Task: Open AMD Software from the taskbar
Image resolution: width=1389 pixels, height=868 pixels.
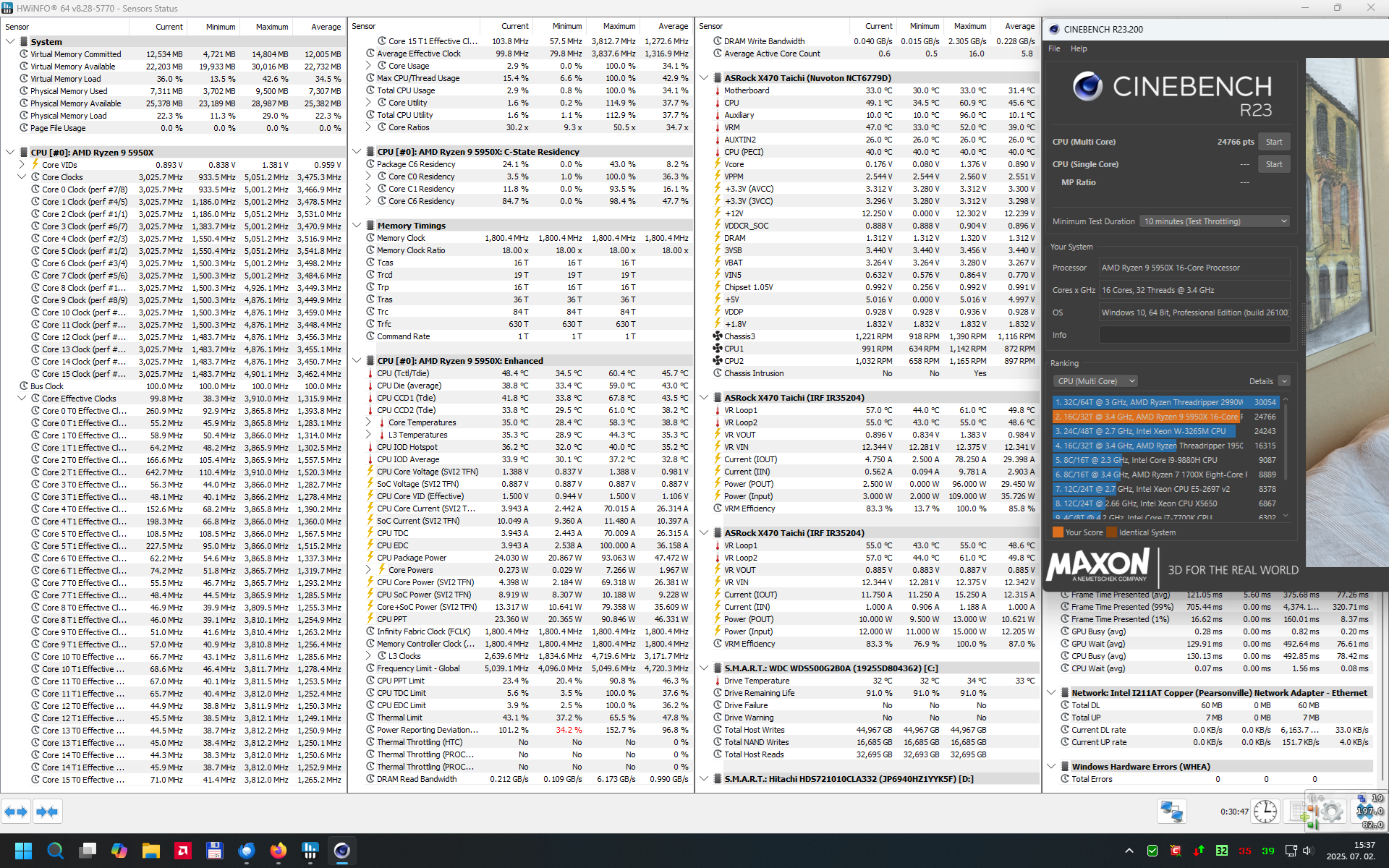Action: [183, 851]
